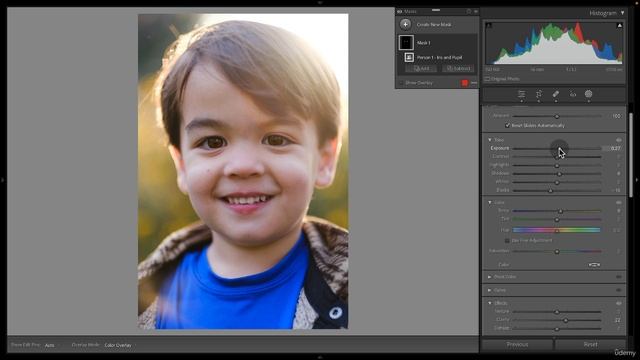Viewport: 640px width, 360px height.
Task: Expand the Curve section
Action: (x=490, y=290)
